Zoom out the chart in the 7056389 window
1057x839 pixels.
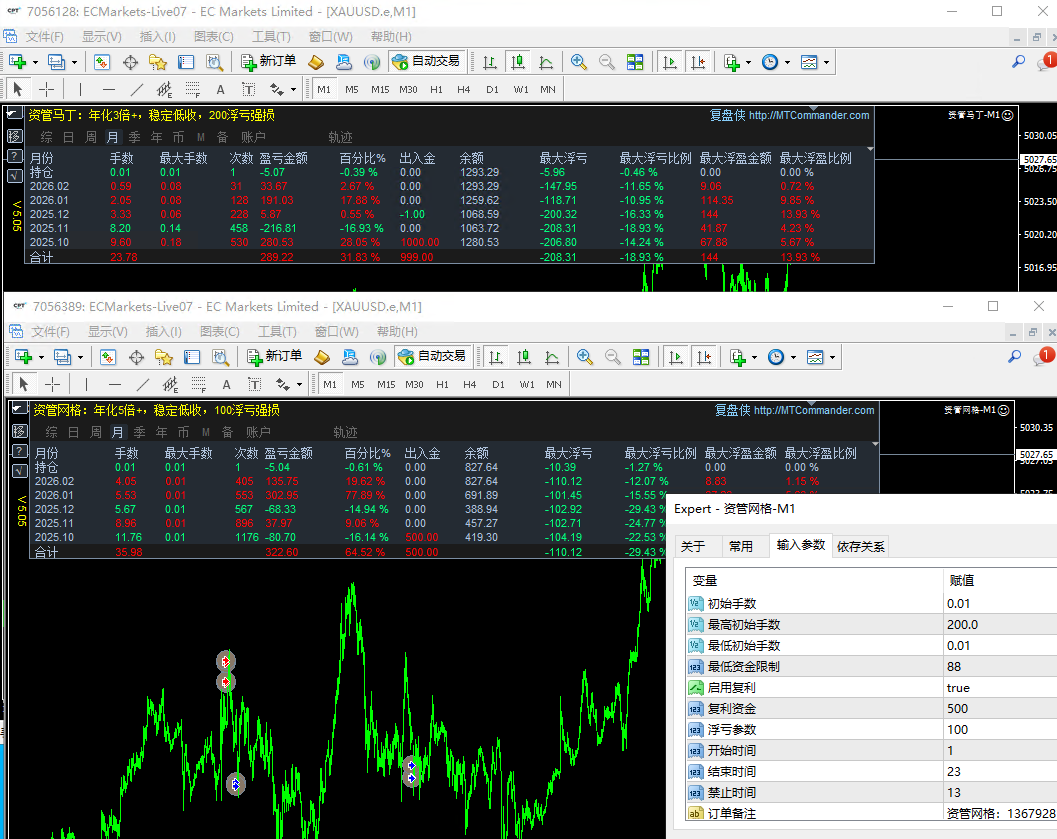click(612, 356)
